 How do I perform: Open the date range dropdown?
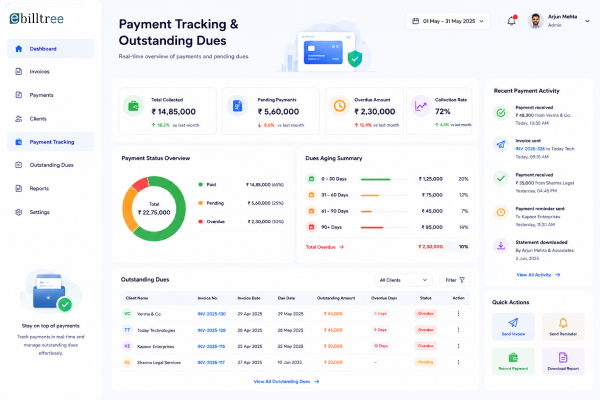(448, 21)
